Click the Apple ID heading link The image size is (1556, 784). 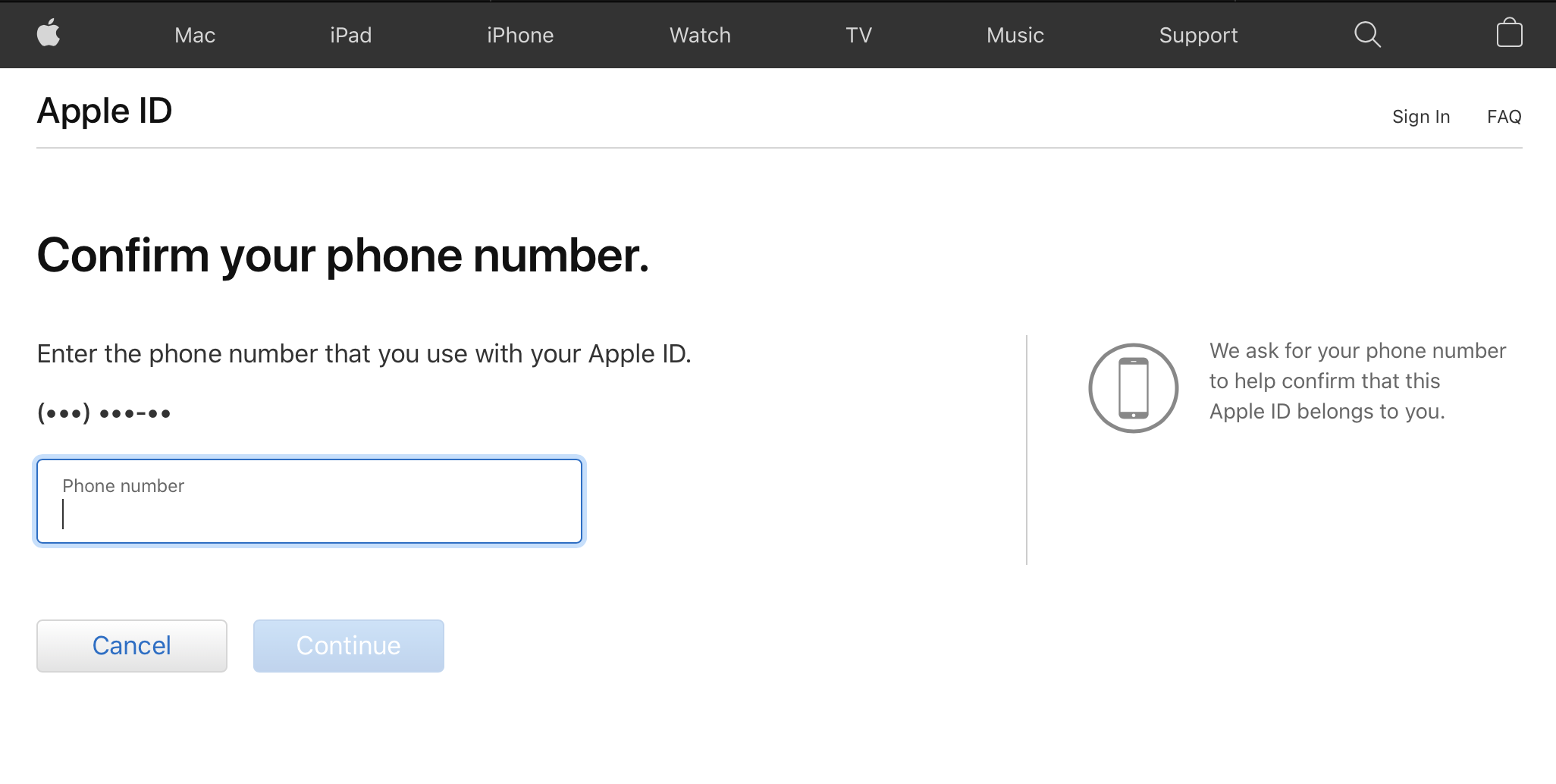point(105,111)
